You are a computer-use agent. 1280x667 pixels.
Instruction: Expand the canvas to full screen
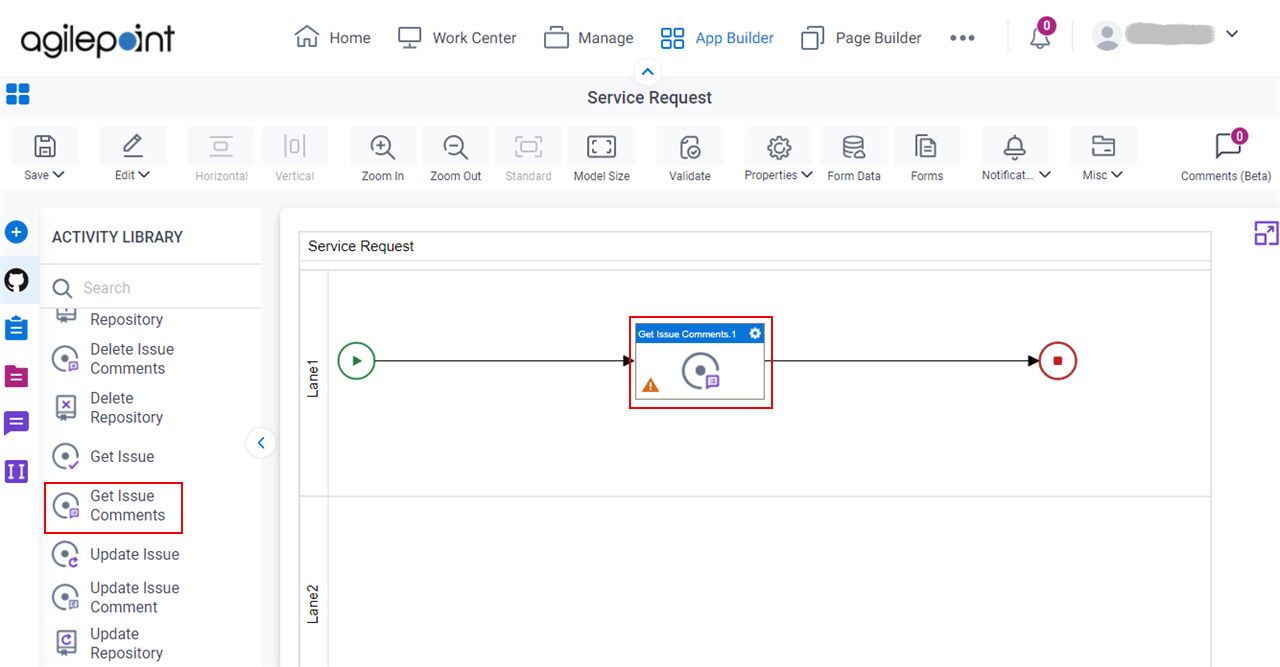(x=1266, y=233)
